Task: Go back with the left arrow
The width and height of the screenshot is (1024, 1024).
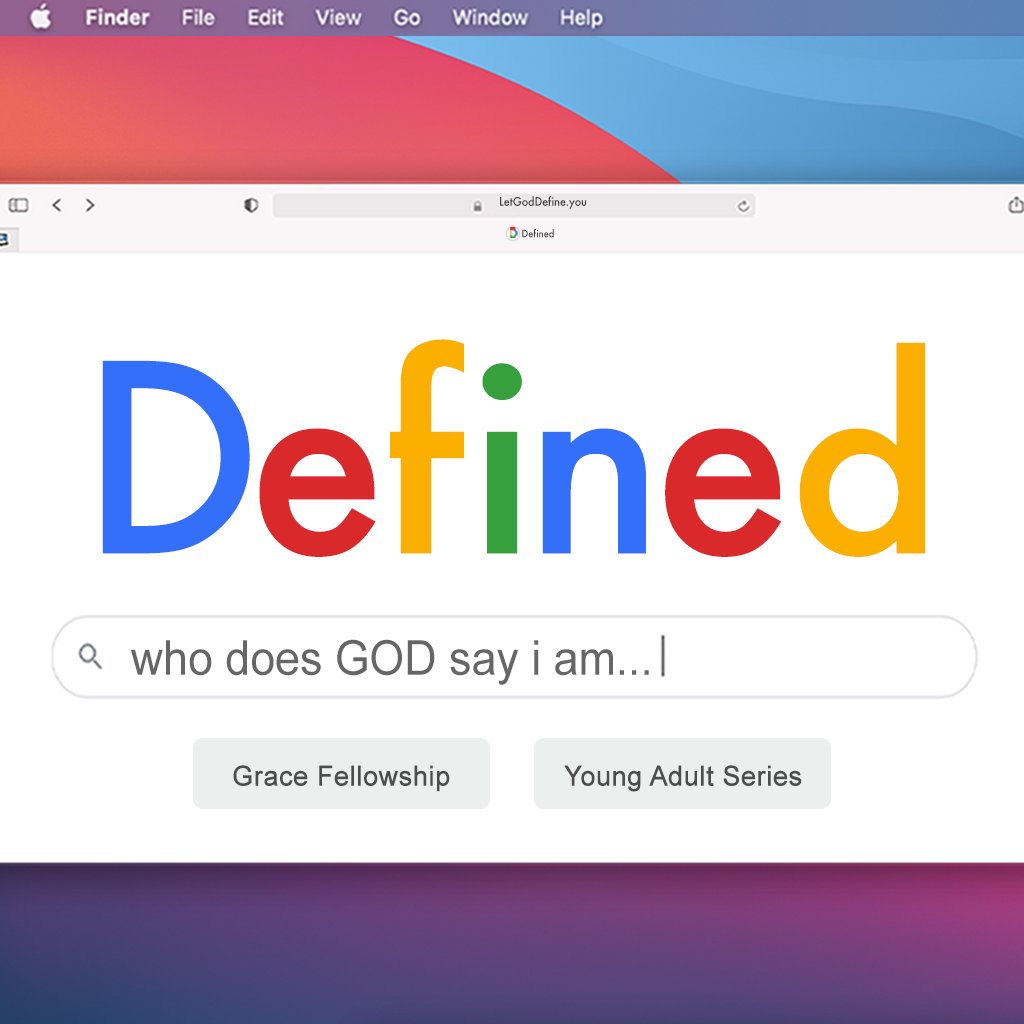Action: (57, 205)
